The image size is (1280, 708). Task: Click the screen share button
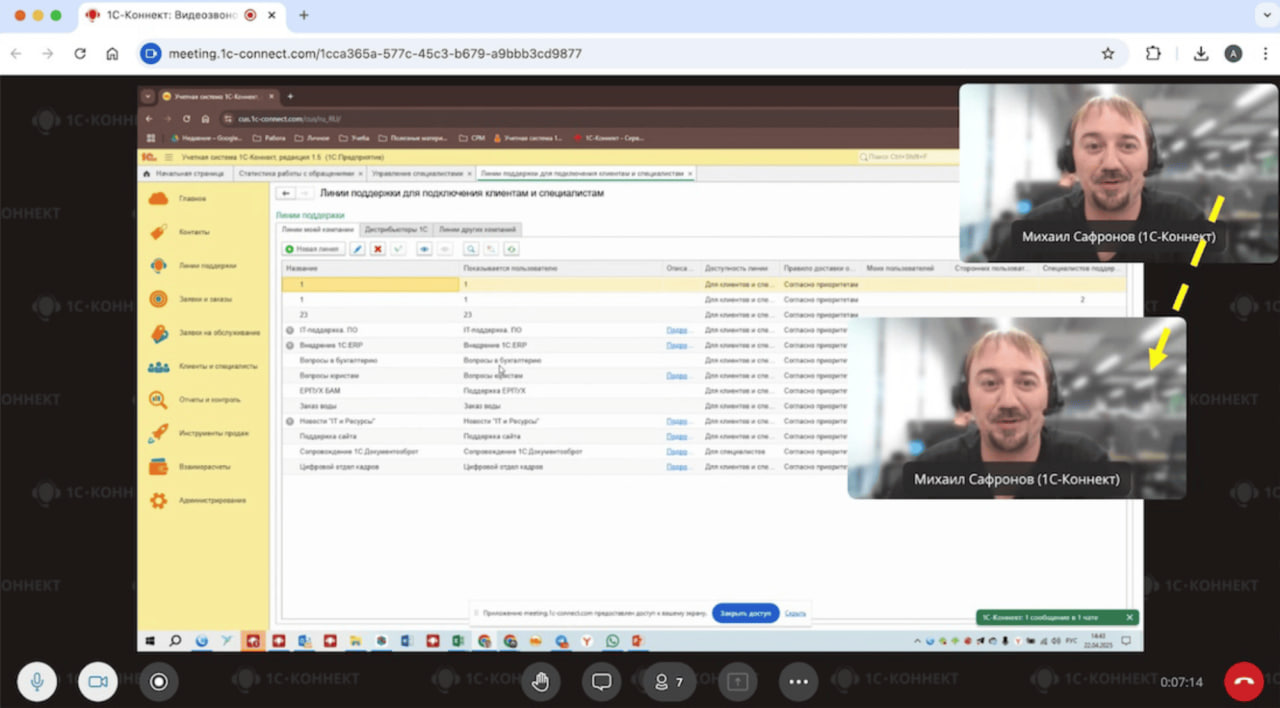pos(737,681)
